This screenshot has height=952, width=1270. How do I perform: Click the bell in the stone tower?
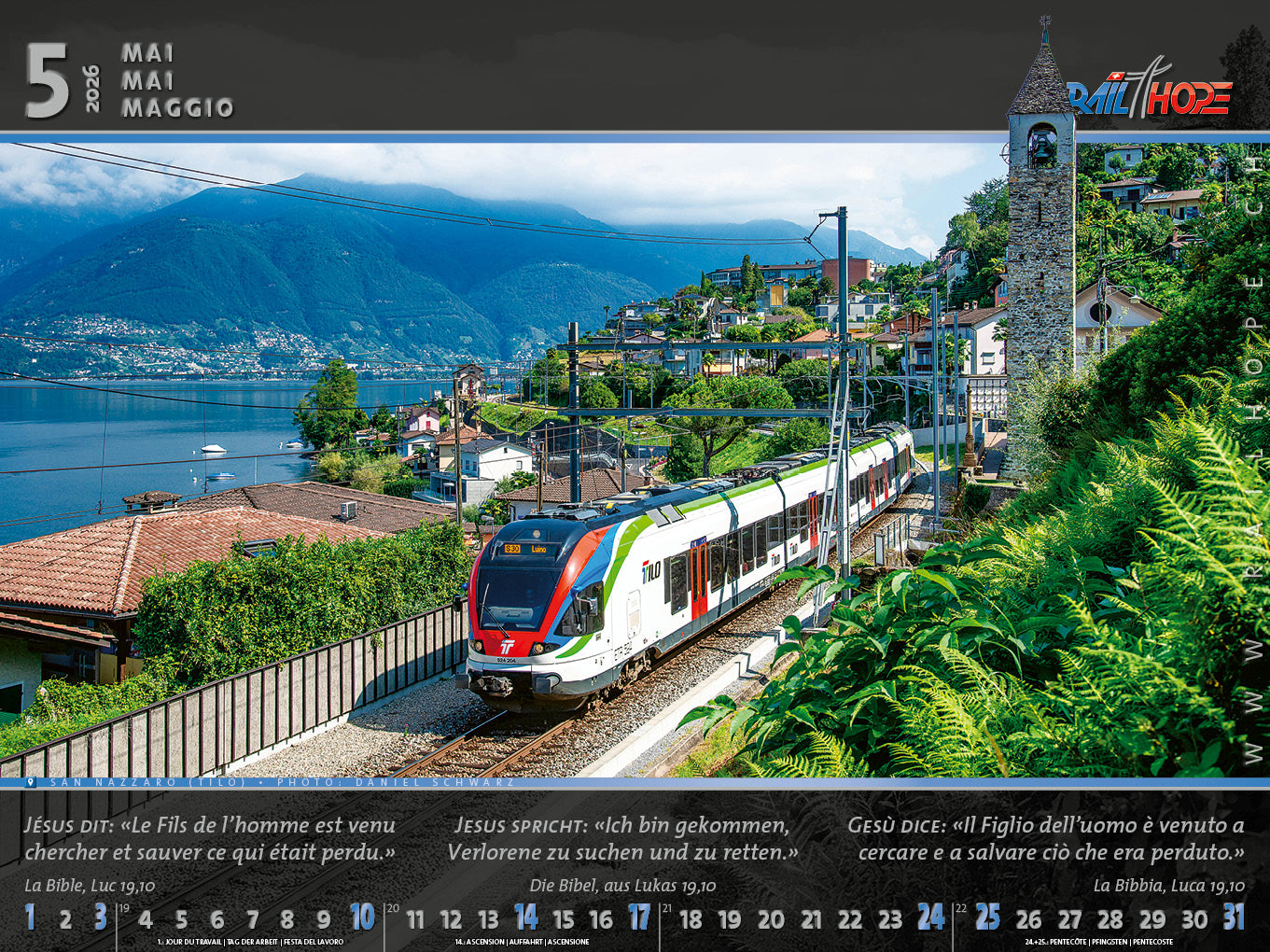1041,147
